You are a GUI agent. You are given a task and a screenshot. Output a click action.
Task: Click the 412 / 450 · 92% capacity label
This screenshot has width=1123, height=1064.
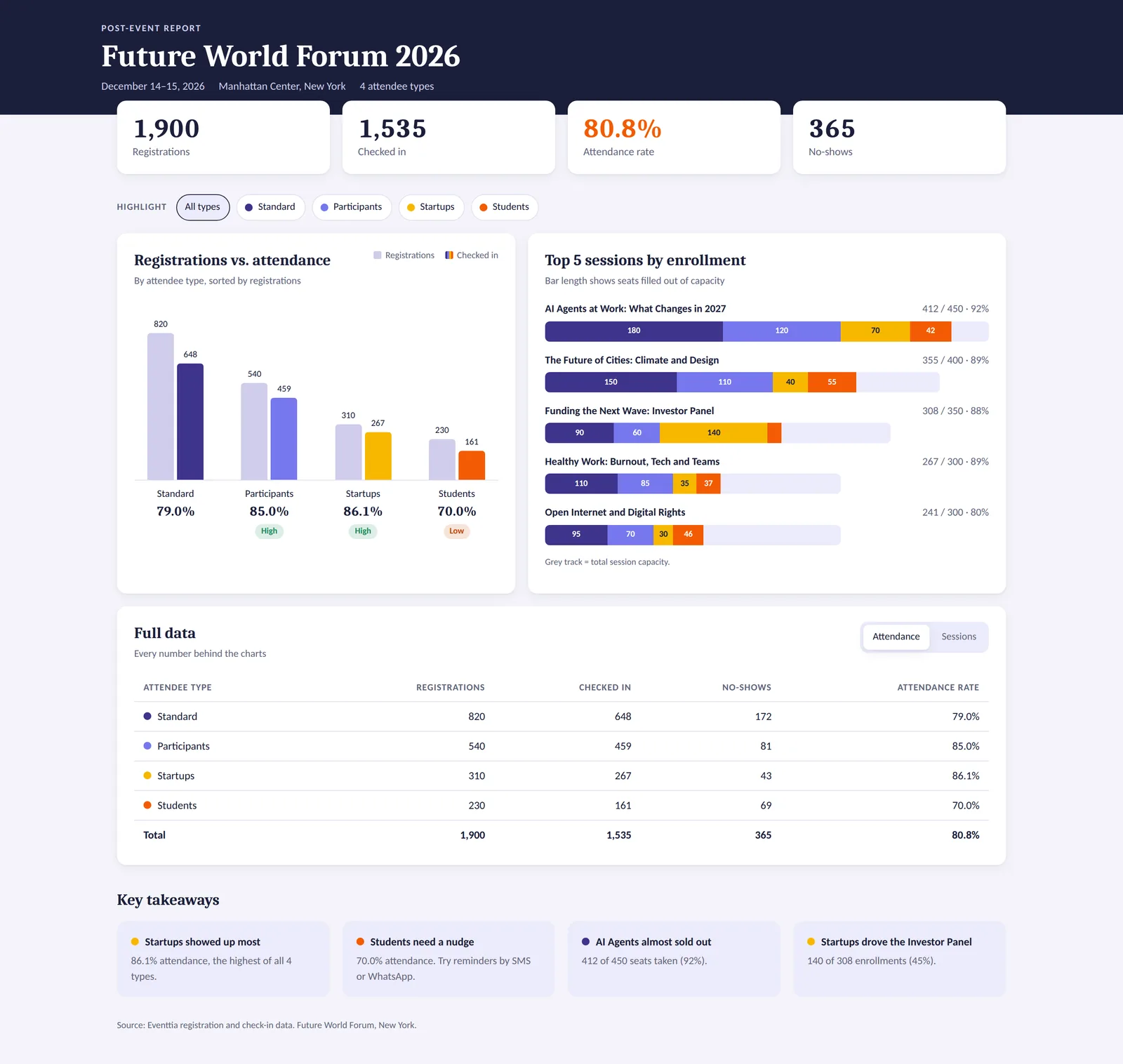(x=955, y=309)
